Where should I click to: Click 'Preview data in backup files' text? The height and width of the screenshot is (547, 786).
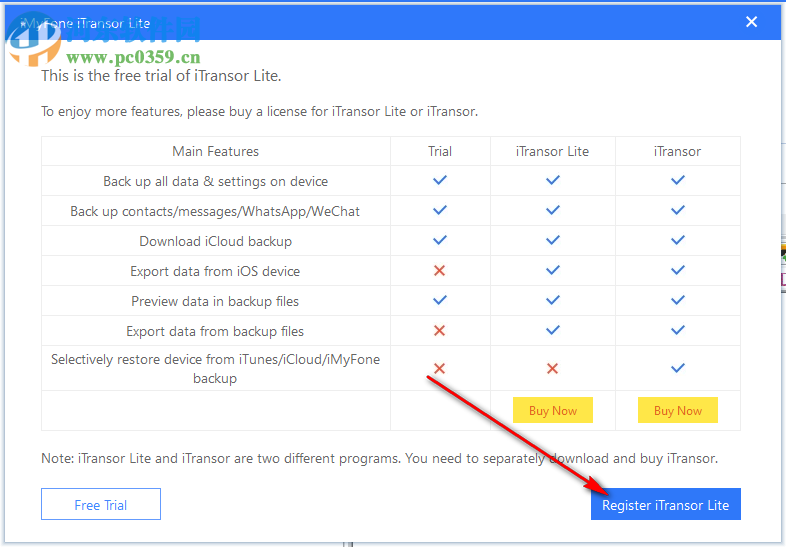click(215, 301)
